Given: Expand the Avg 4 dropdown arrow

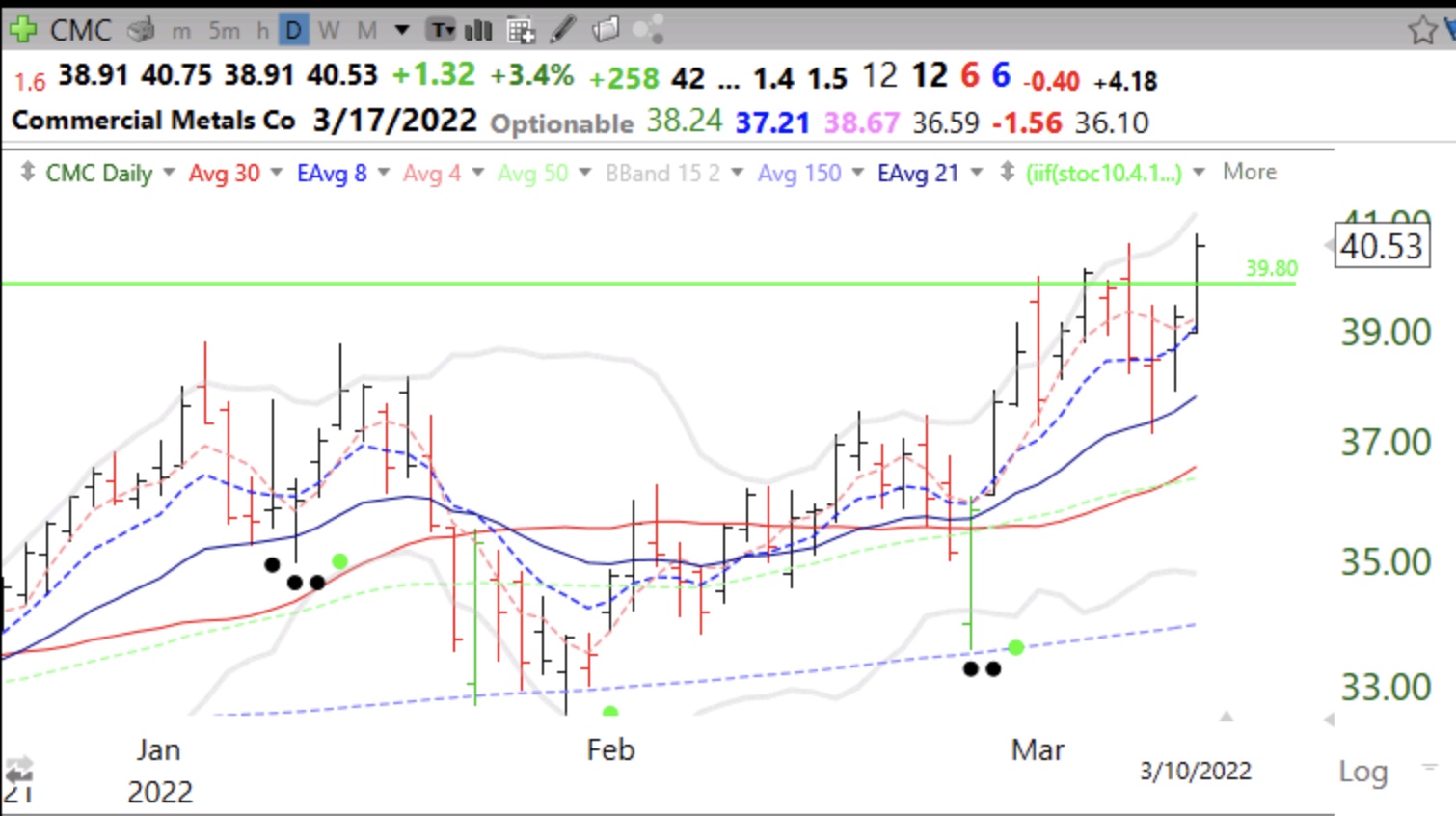Looking at the screenshot, I should (477, 173).
